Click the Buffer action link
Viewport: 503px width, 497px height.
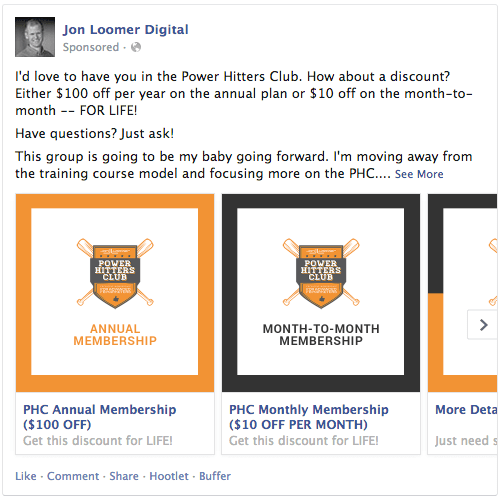(x=215, y=476)
